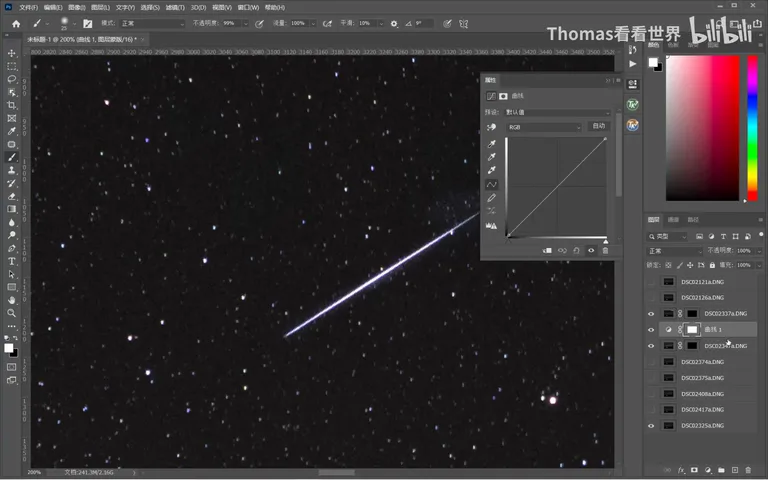Select the Move tool
Image resolution: width=768 pixels, height=480 pixels.
(12, 53)
